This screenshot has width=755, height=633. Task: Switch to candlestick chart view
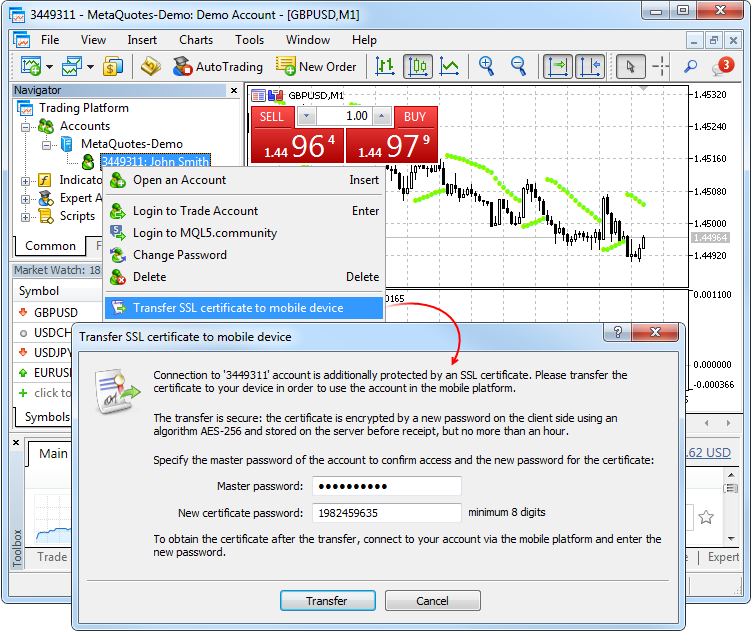coord(417,66)
